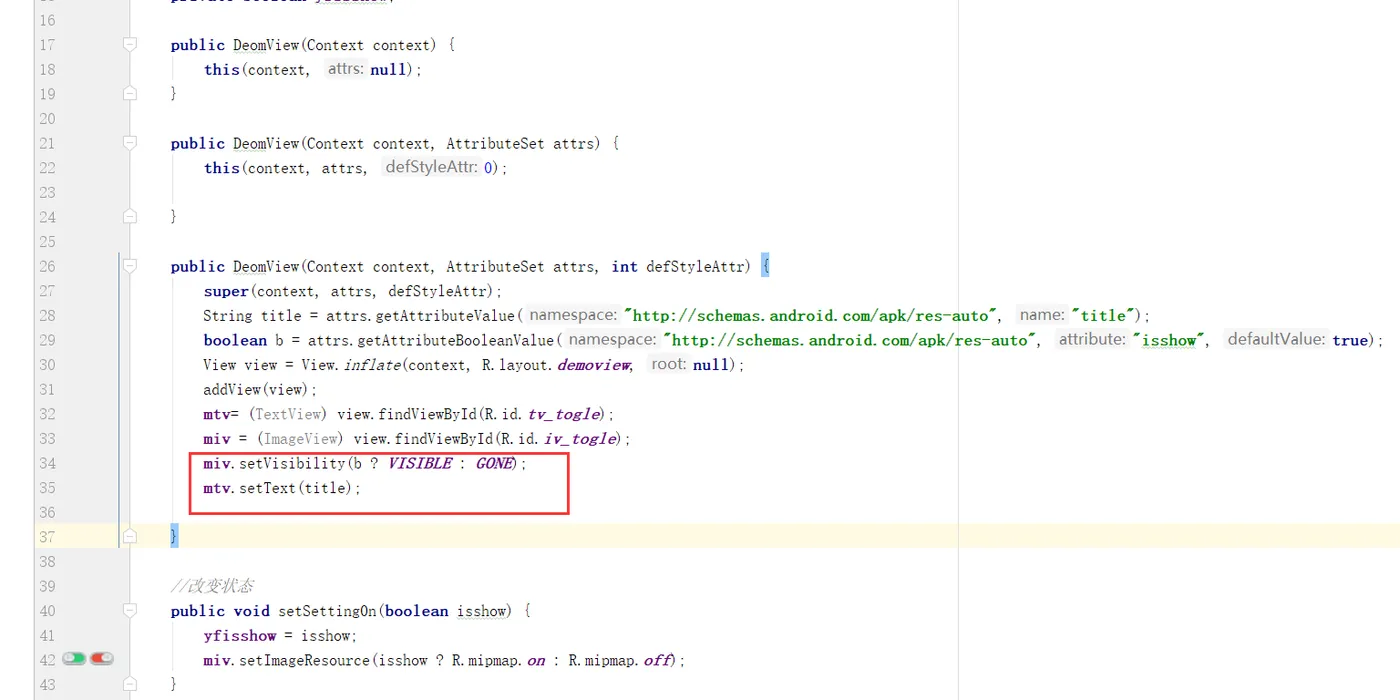Screen dimensions: 1400x700
Task: Click the 'attrs:' parameter hint on line 18
Action: 345,69
